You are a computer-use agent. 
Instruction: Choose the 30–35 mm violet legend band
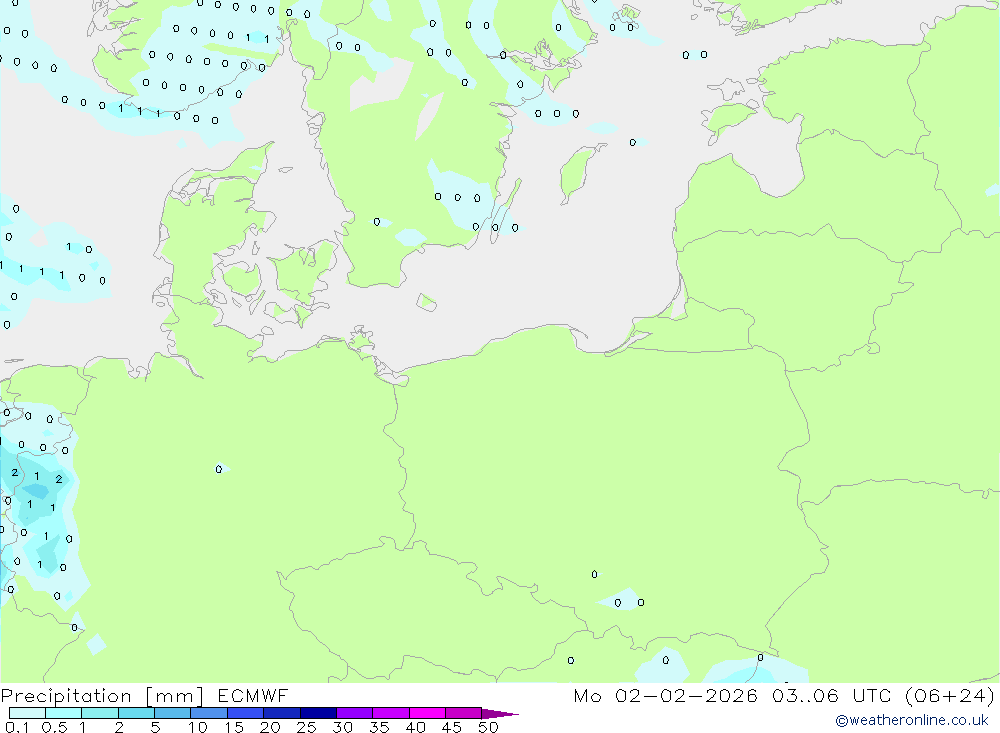pyautogui.click(x=355, y=713)
